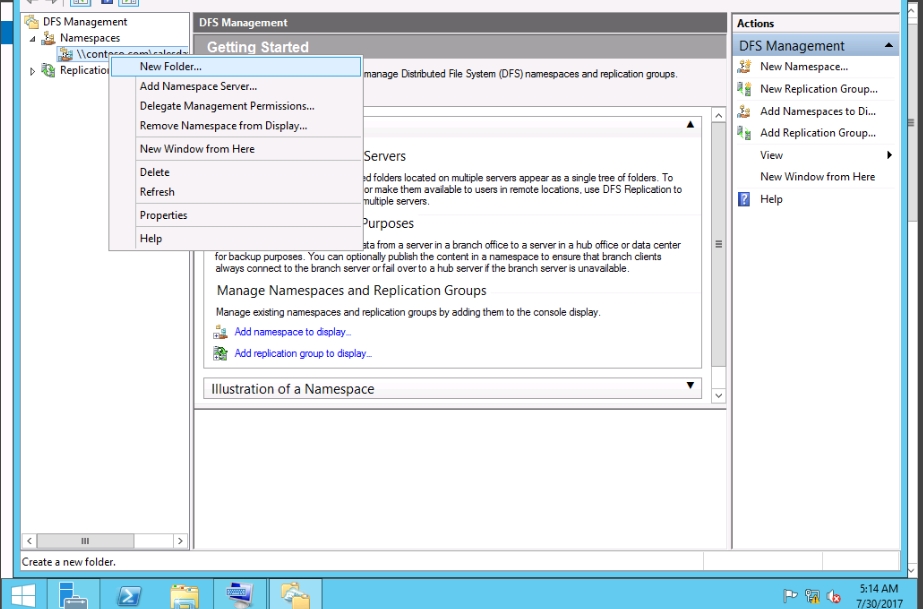Follow the Add namespace to display... link

point(293,332)
